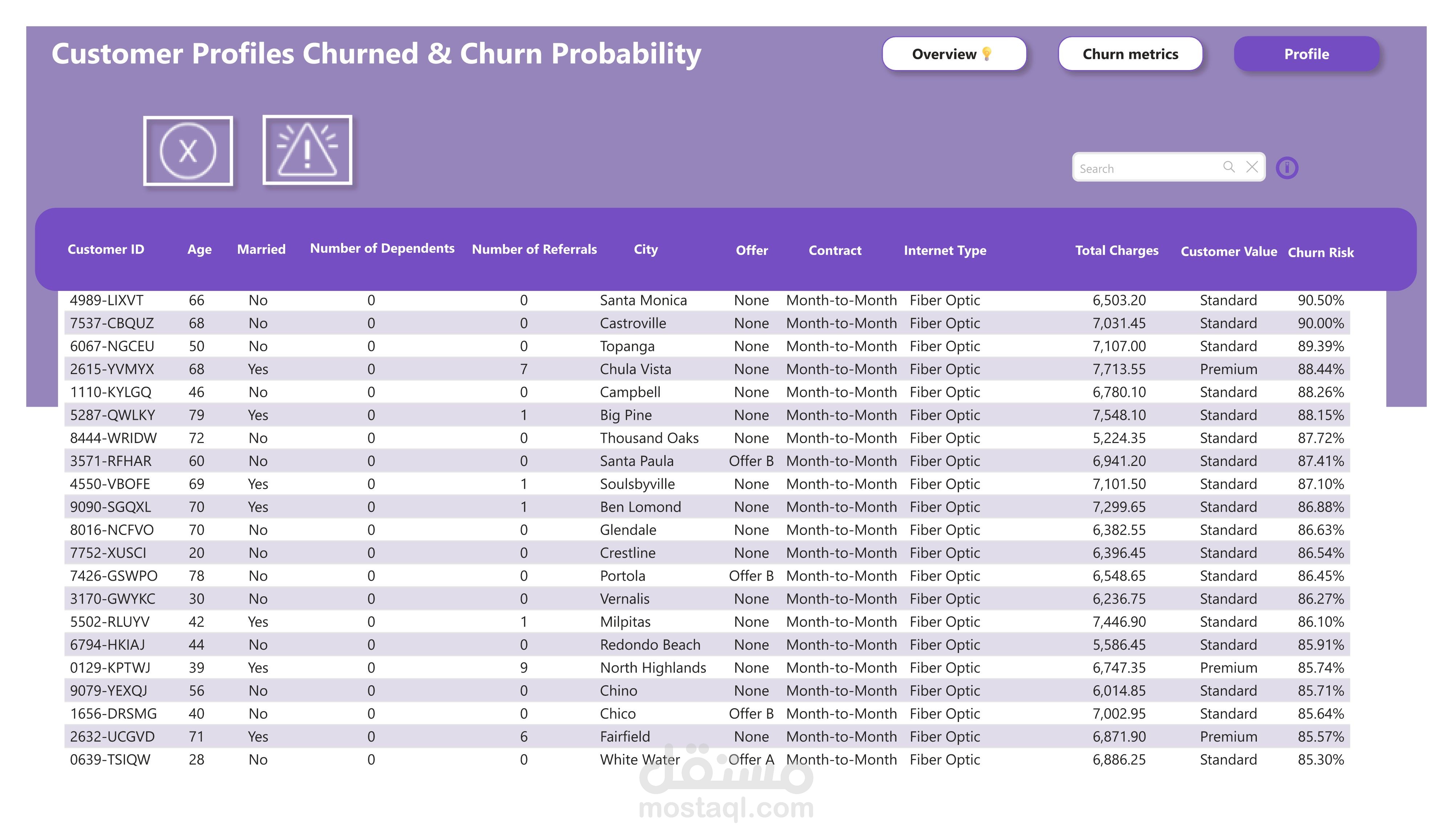The image size is (1453, 840).
Task: Select customer ID 4989-LIXVT
Action: click(107, 300)
